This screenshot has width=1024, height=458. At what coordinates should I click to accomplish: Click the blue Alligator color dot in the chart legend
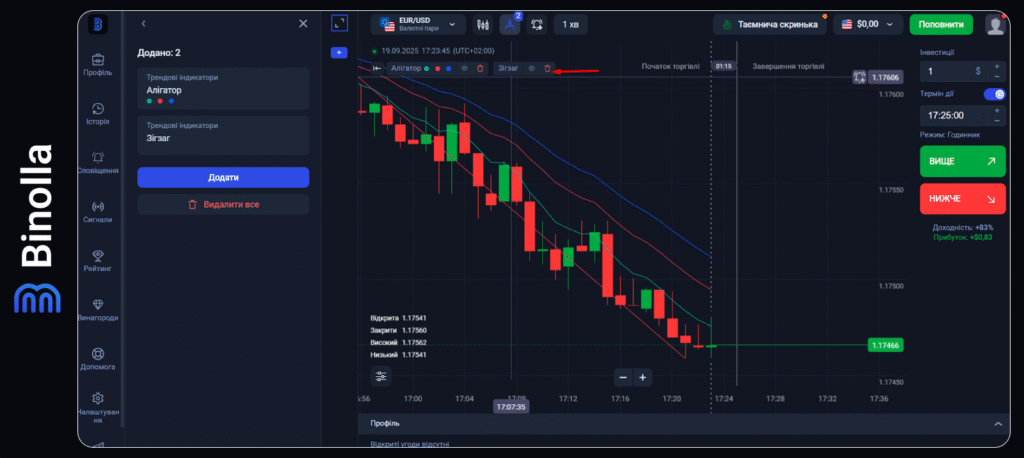449,68
